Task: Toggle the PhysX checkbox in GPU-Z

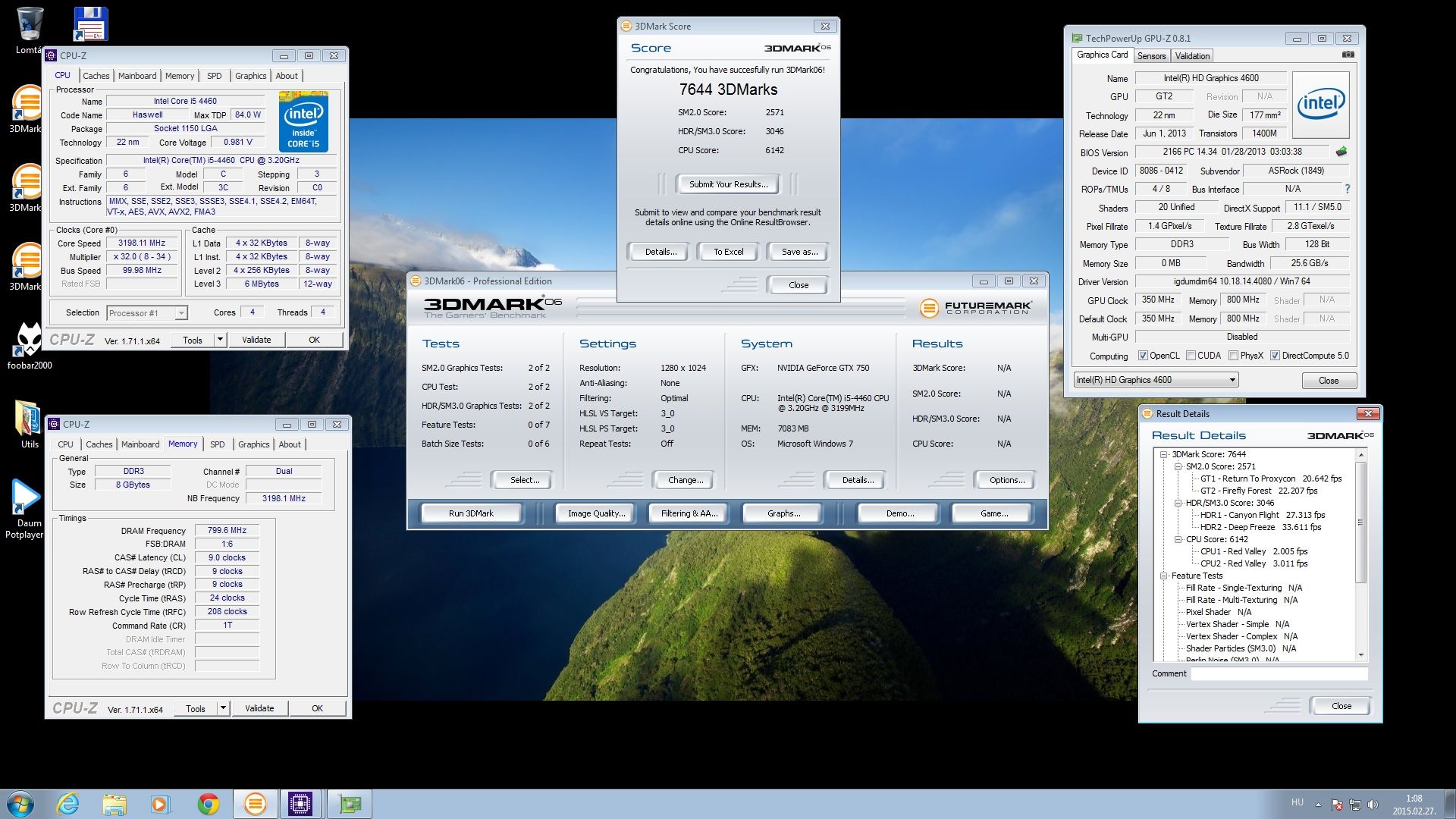Action: pyautogui.click(x=1233, y=356)
